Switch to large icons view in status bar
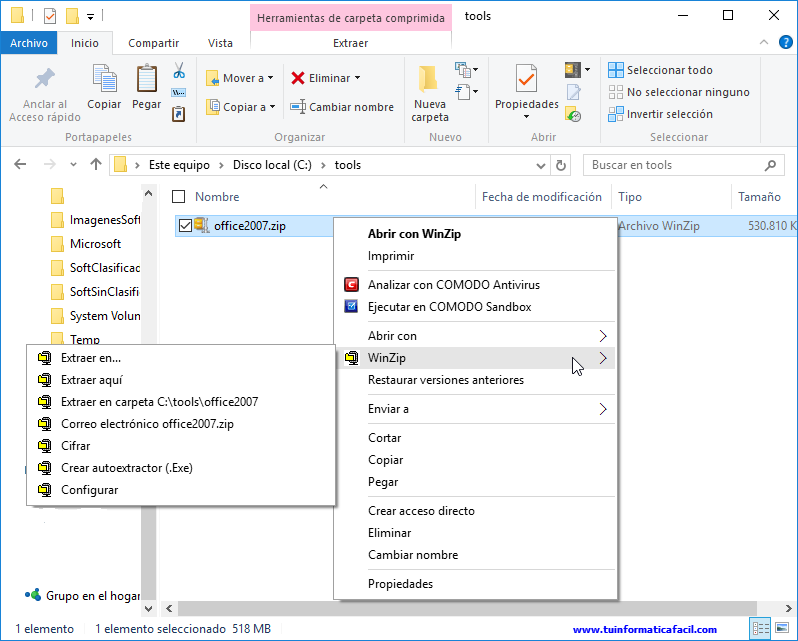 tap(782, 628)
